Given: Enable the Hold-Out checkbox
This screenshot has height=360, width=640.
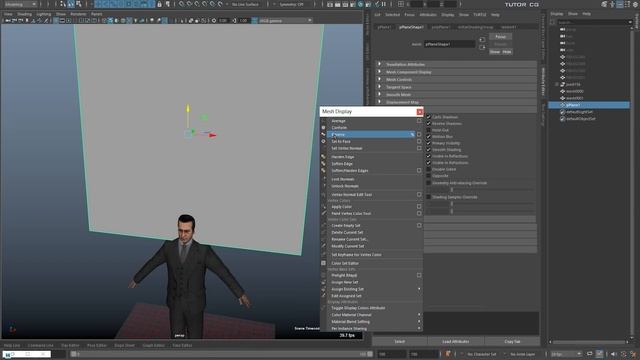Looking at the screenshot, I should click(x=429, y=130).
